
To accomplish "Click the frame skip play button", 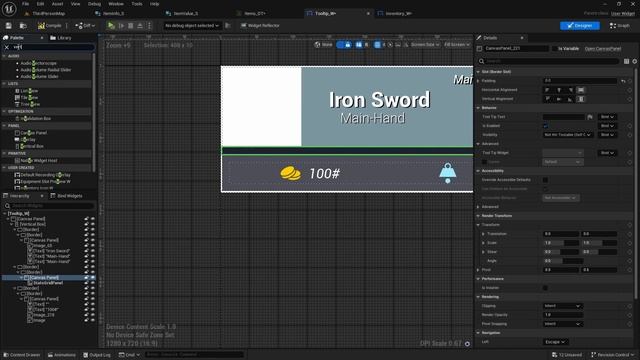I will coord(121,26).
